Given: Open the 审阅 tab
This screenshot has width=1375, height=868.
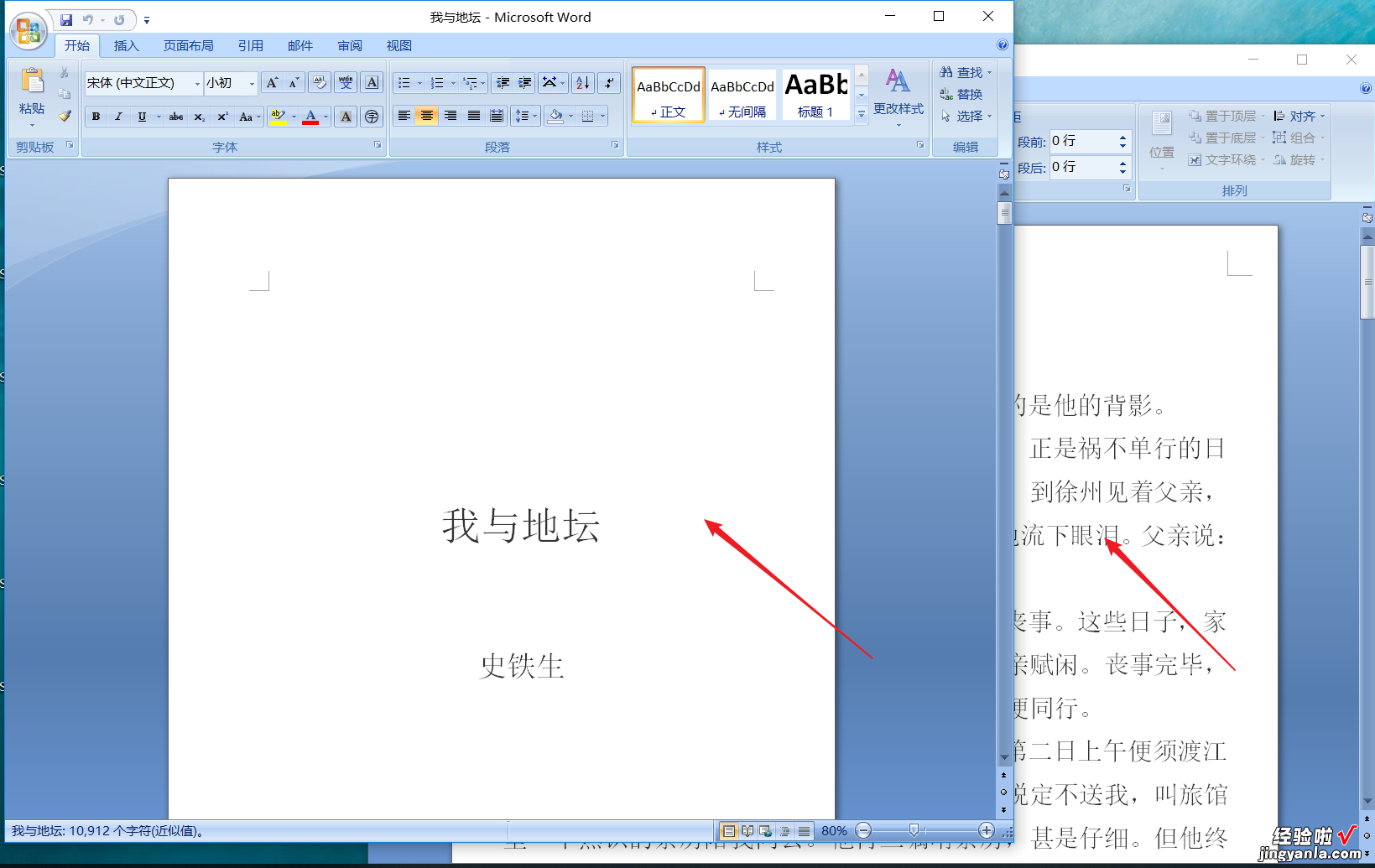Looking at the screenshot, I should pyautogui.click(x=350, y=45).
